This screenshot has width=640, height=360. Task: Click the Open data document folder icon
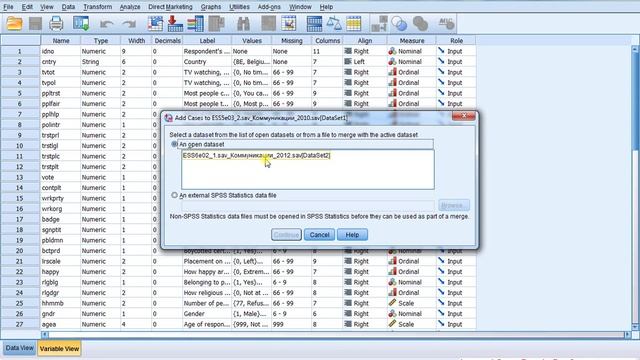pyautogui.click(x=14, y=24)
